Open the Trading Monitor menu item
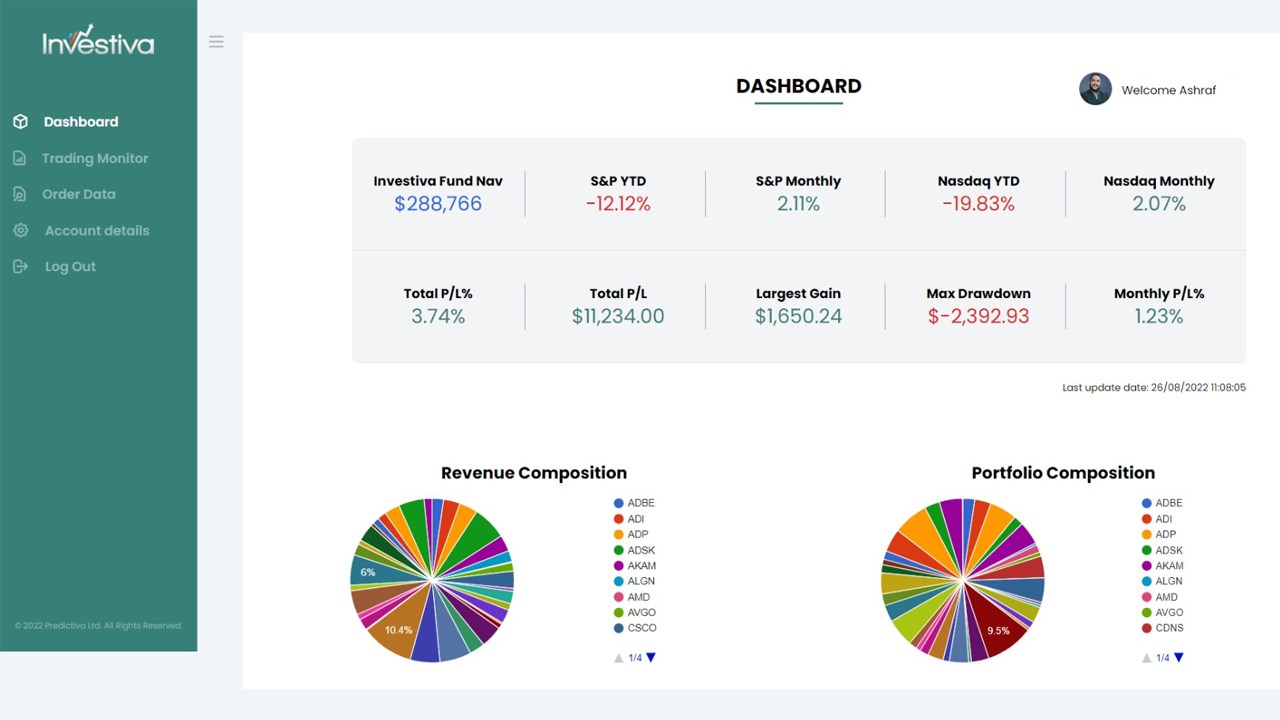Image resolution: width=1280 pixels, height=720 pixels. click(95, 158)
